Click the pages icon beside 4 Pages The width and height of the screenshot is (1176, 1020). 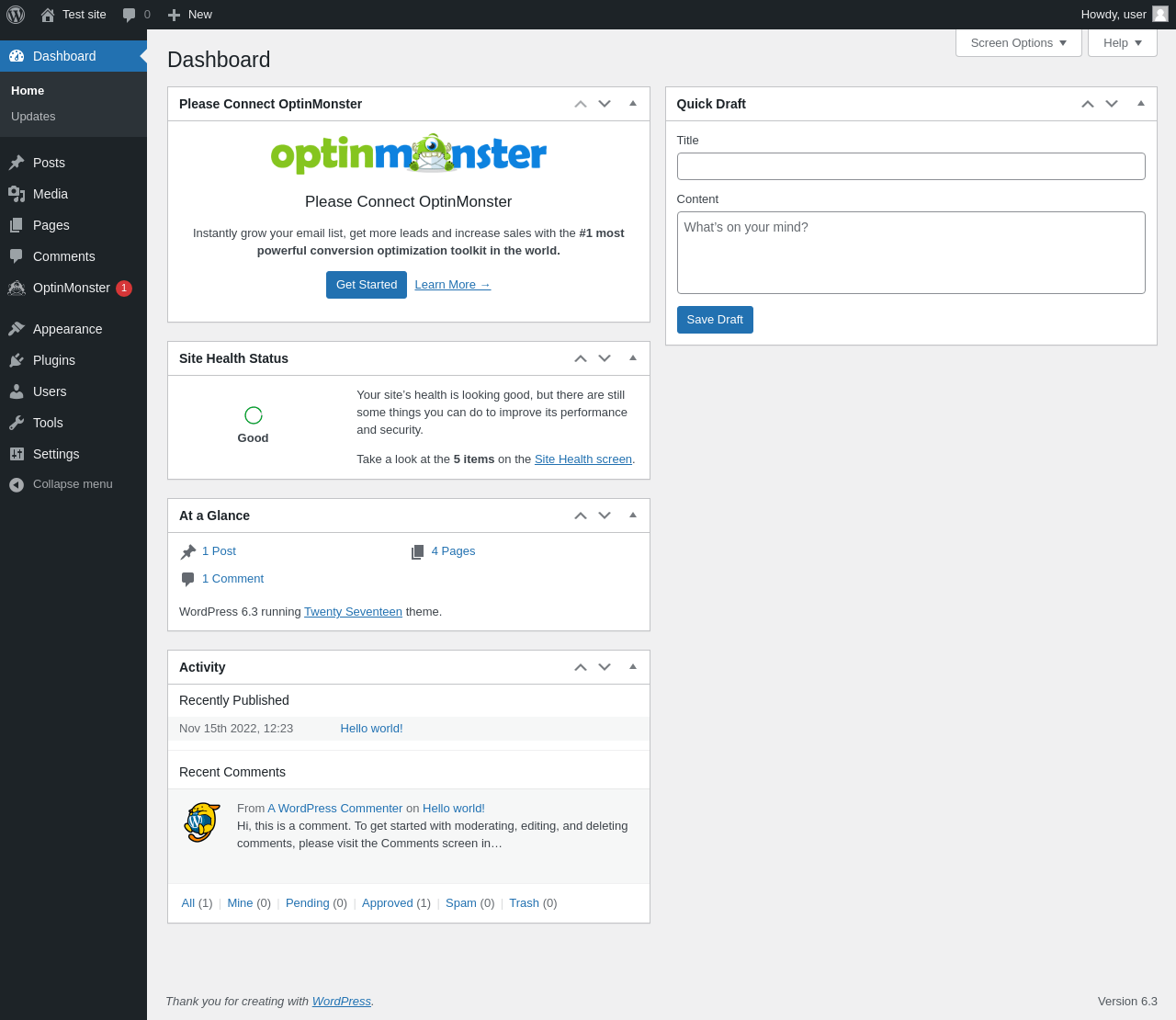click(418, 551)
